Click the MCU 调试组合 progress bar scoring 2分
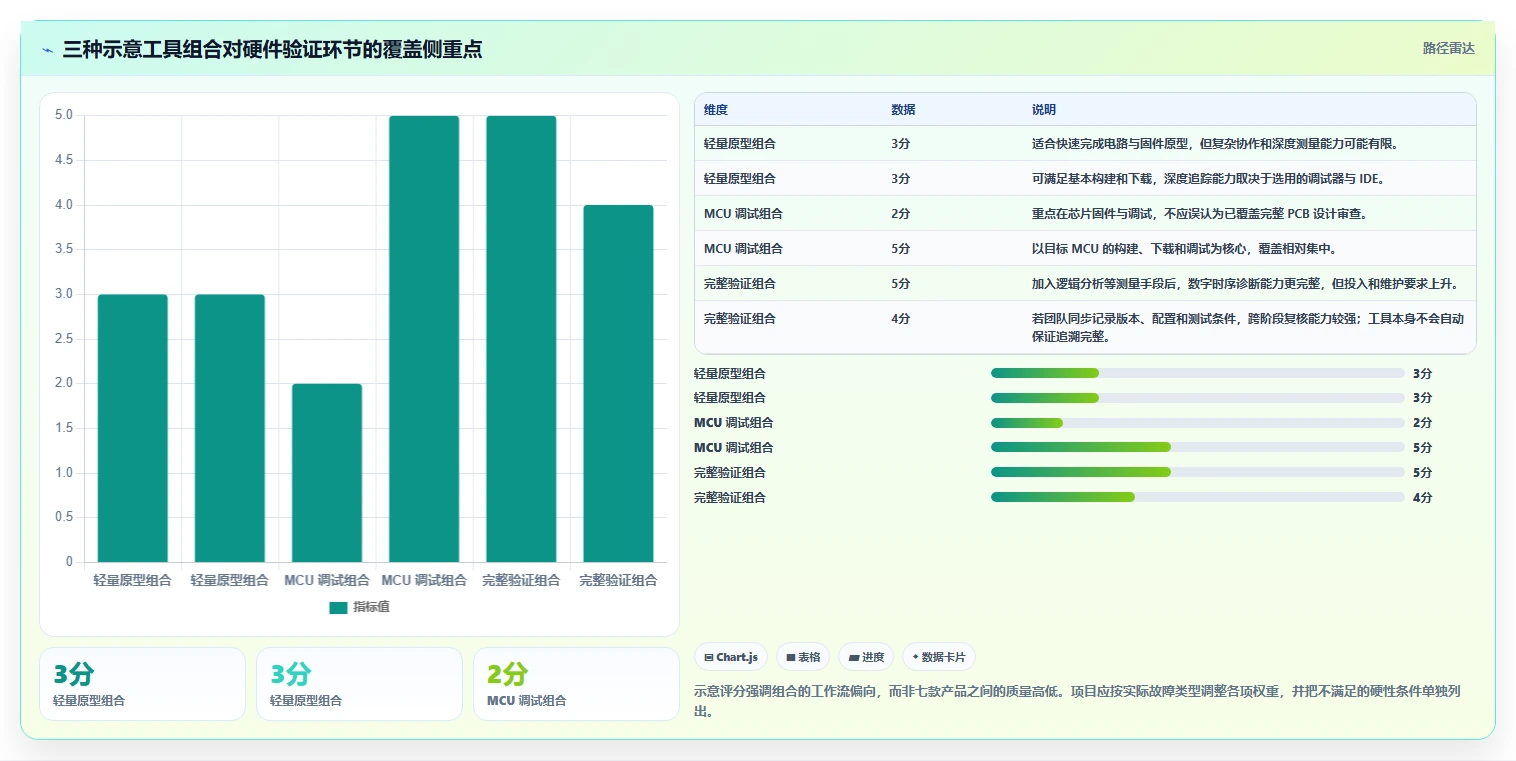Image resolution: width=1516 pixels, height=761 pixels. pos(1198,423)
